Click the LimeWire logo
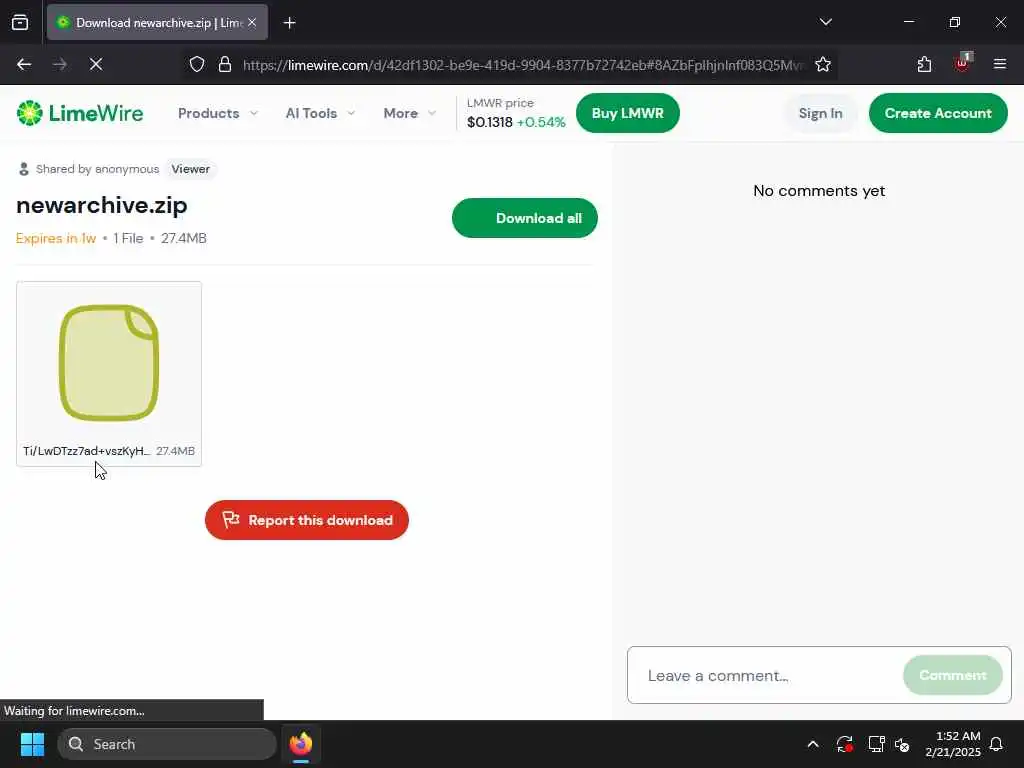This screenshot has width=1024, height=768. pyautogui.click(x=80, y=113)
